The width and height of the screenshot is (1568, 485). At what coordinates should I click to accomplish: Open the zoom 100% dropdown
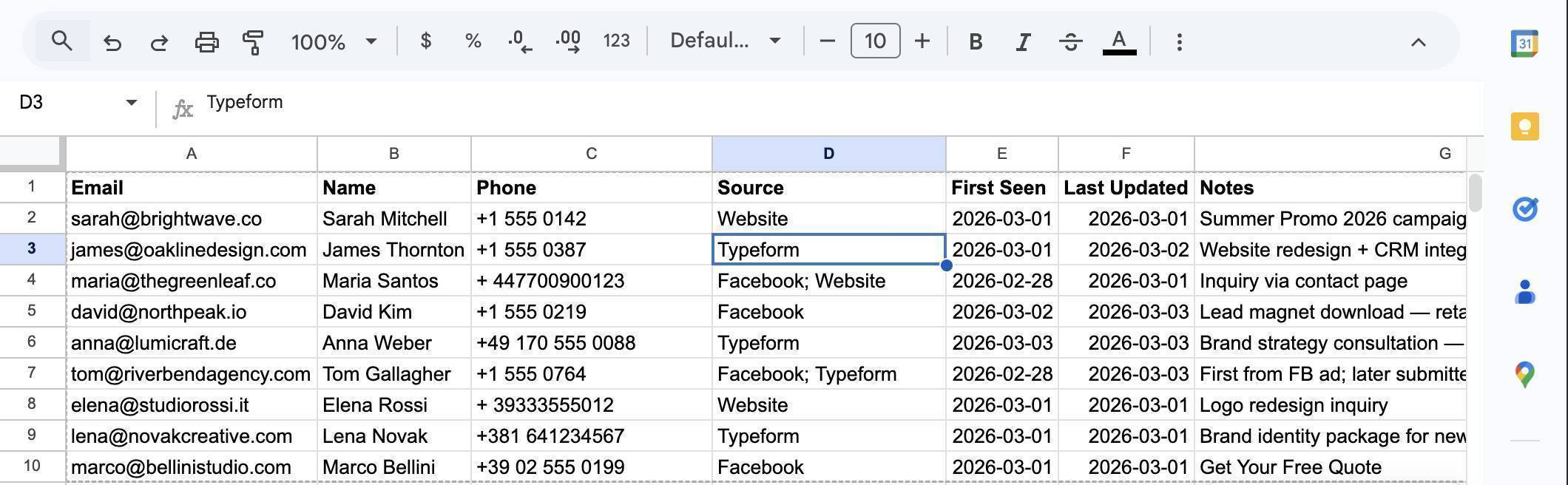(334, 41)
